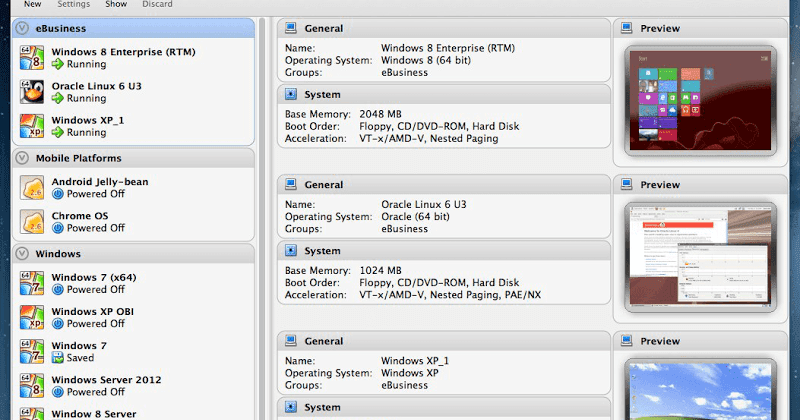The width and height of the screenshot is (800, 420).
Task: Open the Windows 8 Start screen preview thumbnail
Action: coord(701,101)
